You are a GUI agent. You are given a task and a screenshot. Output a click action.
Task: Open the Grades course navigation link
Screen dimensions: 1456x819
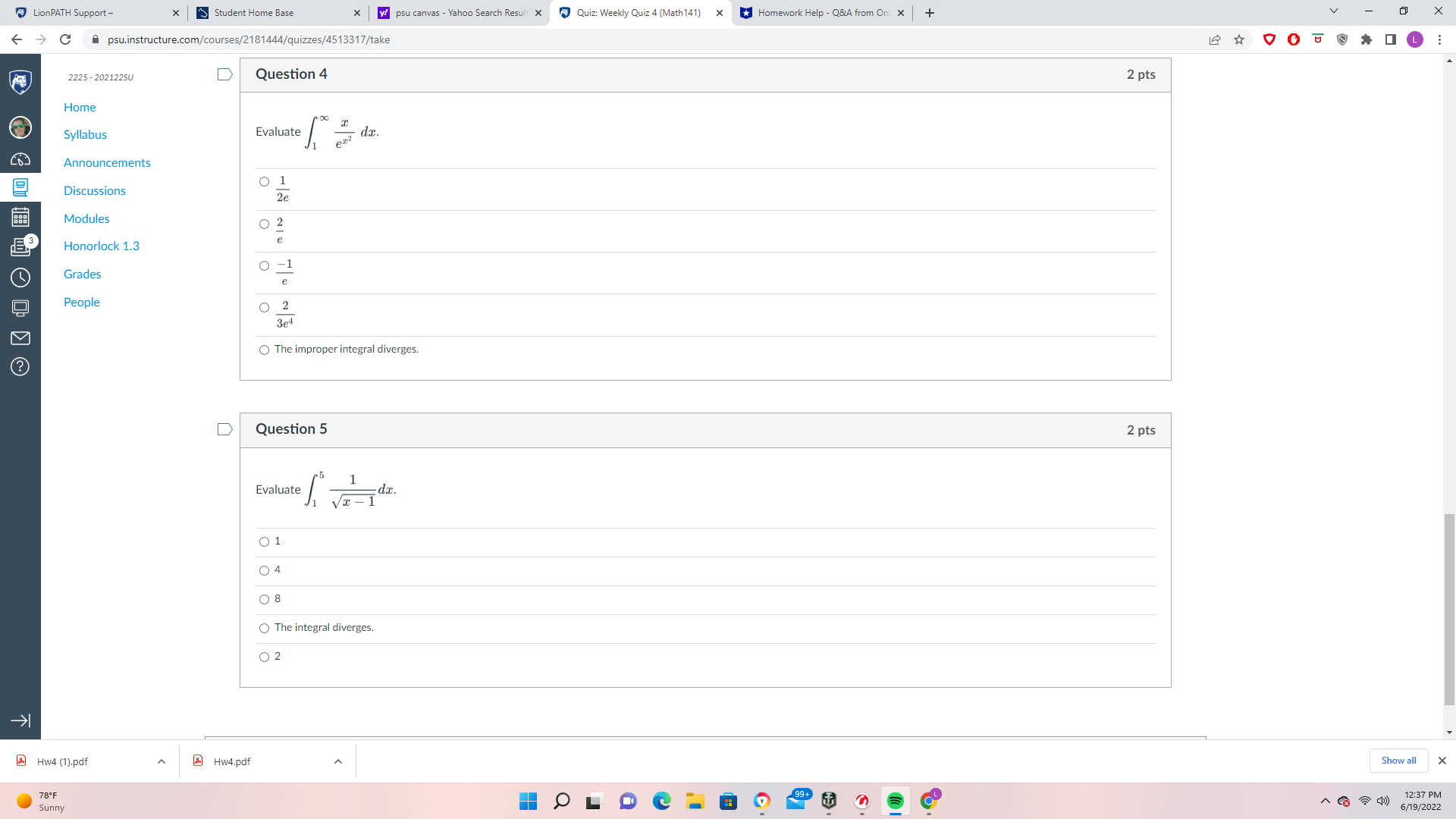click(x=82, y=274)
